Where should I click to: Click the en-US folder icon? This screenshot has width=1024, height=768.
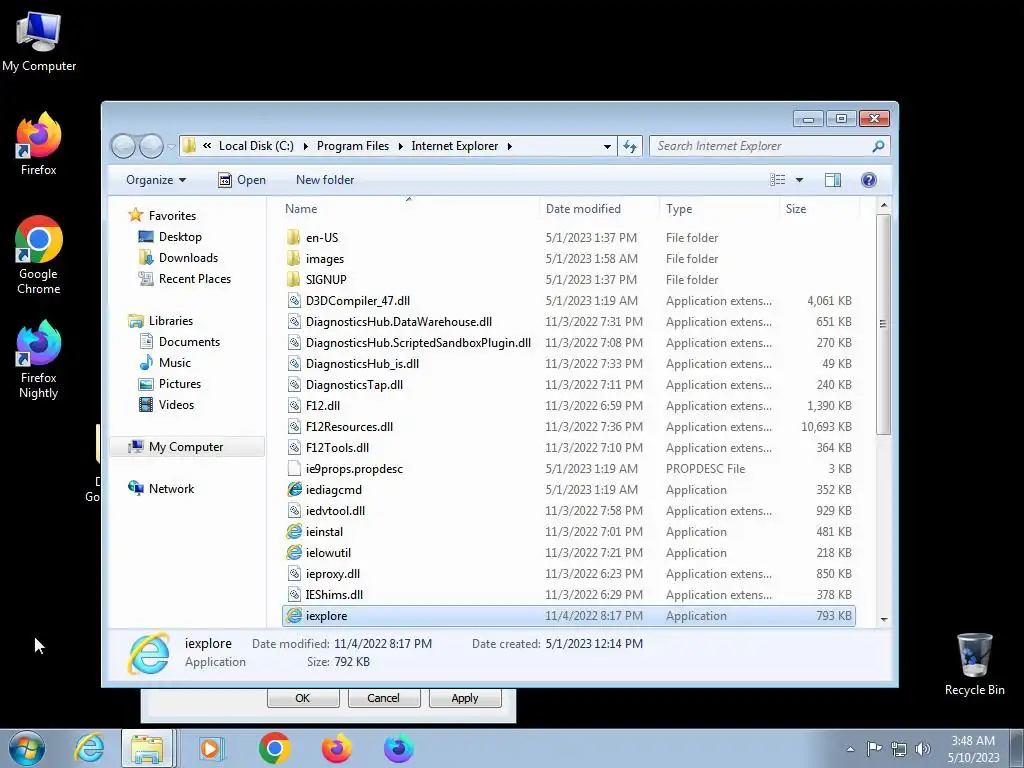click(294, 238)
